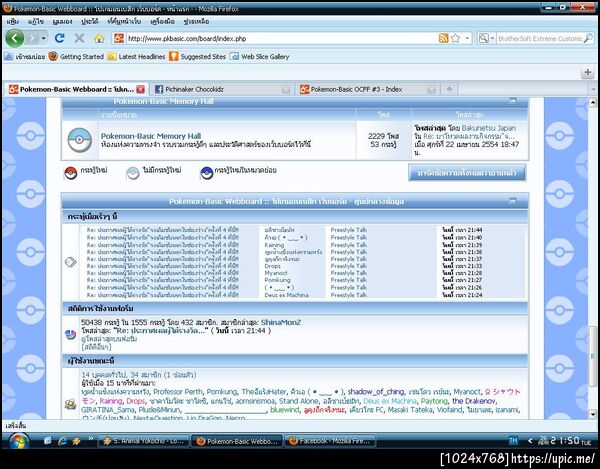The height and width of the screenshot is (469, 600).
Task: Reload the page with the Refresh icon
Action: click(x=59, y=38)
